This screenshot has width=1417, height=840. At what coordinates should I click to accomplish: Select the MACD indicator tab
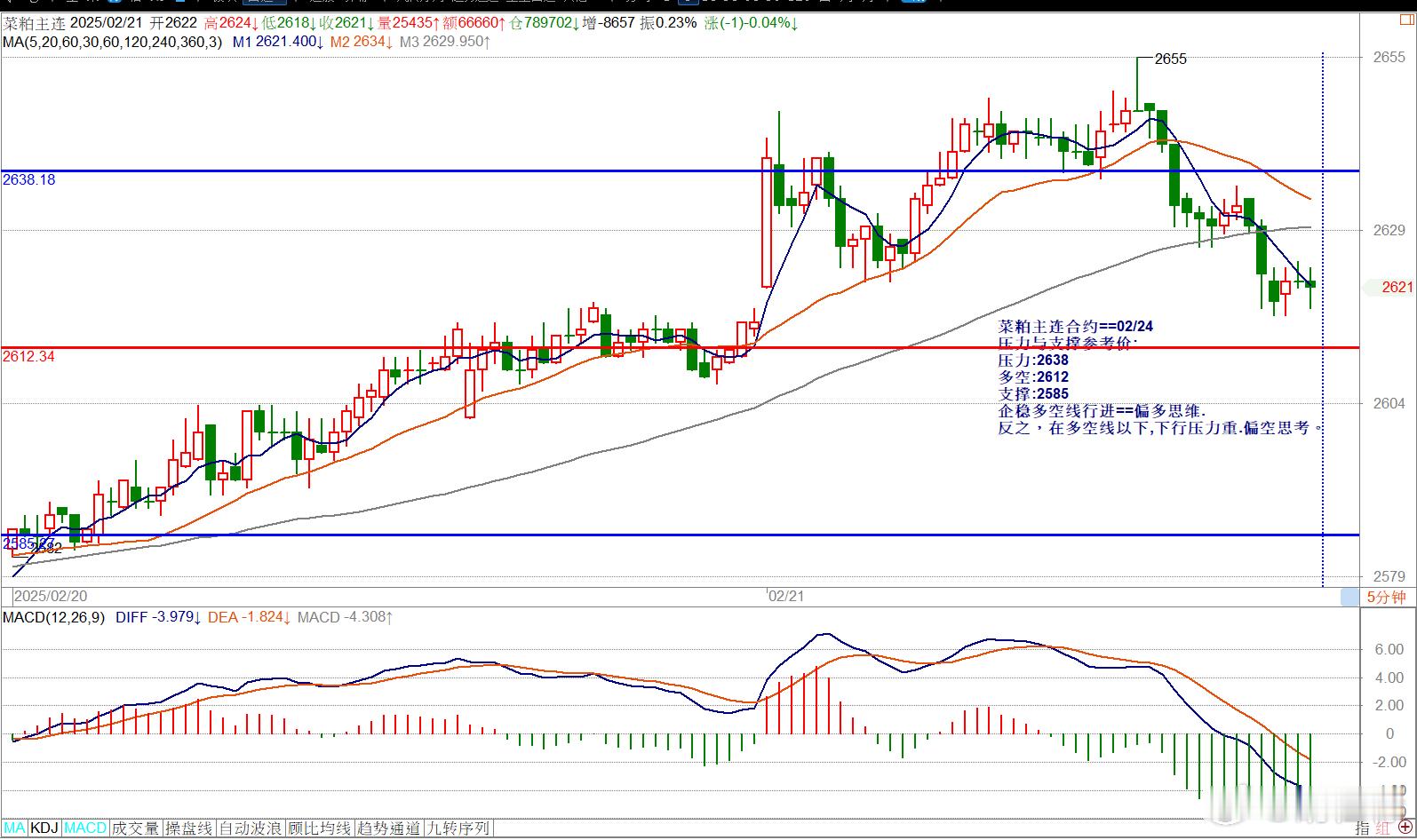(x=85, y=828)
